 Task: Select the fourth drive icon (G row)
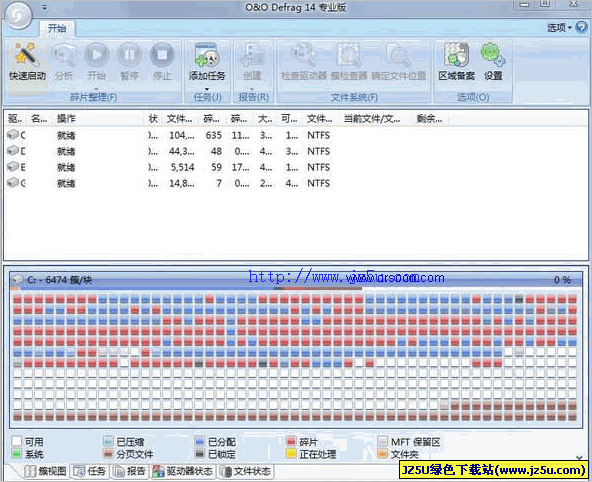[13, 183]
